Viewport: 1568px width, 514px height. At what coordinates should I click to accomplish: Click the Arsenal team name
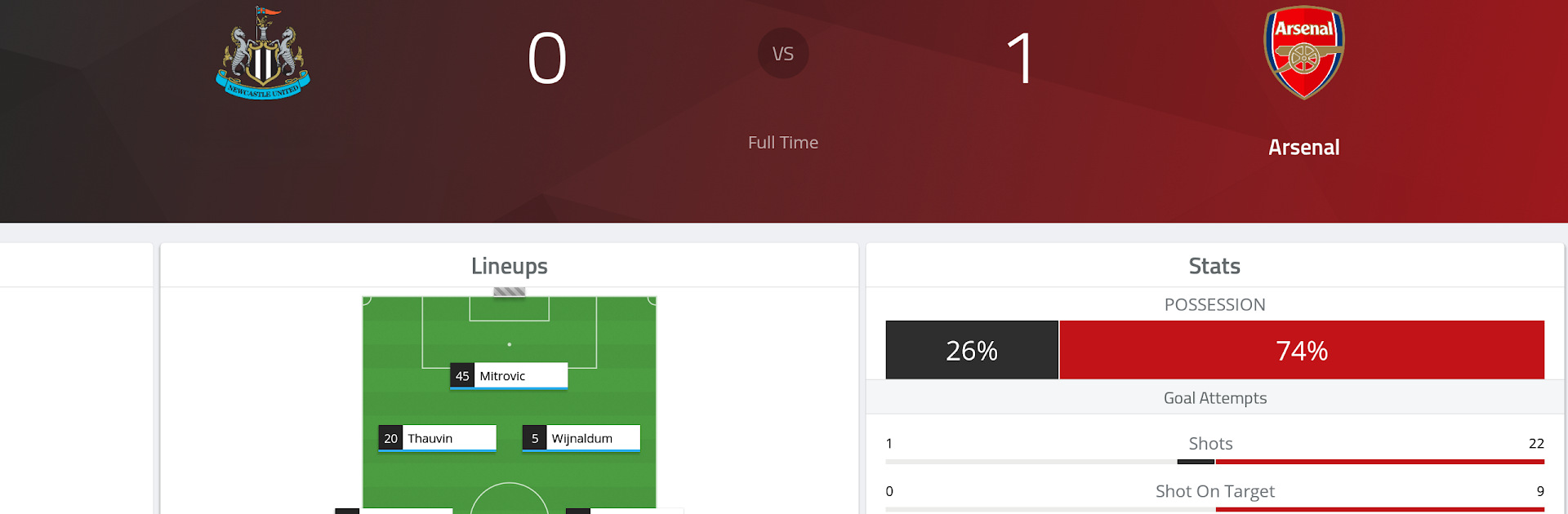click(x=1303, y=148)
